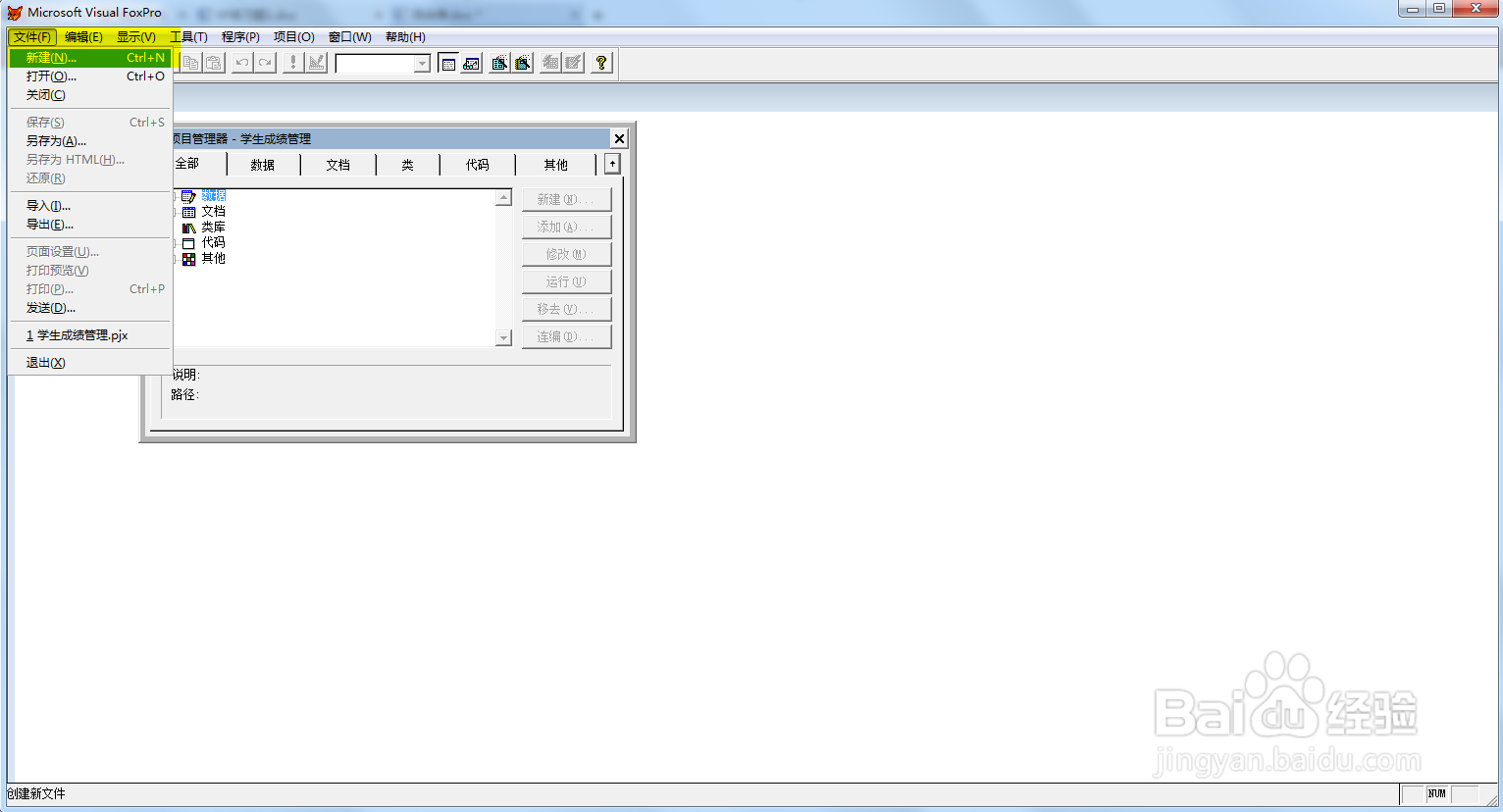Open recent file 学生成绩管理.pjx
The height and width of the screenshot is (812, 1503).
pos(90,335)
